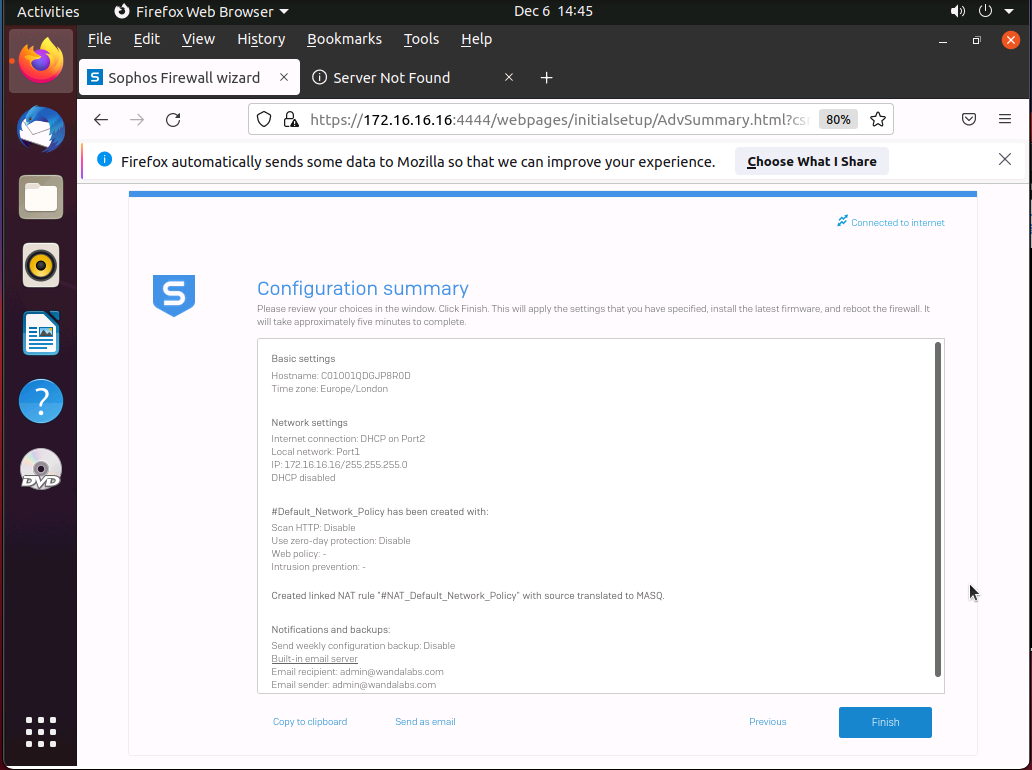Click the connection security padlock icon

[x=291, y=120]
